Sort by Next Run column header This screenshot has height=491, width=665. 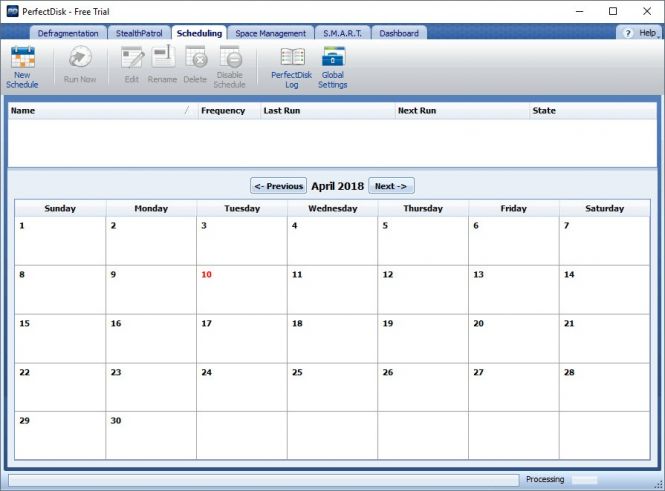pyautogui.click(x=462, y=111)
